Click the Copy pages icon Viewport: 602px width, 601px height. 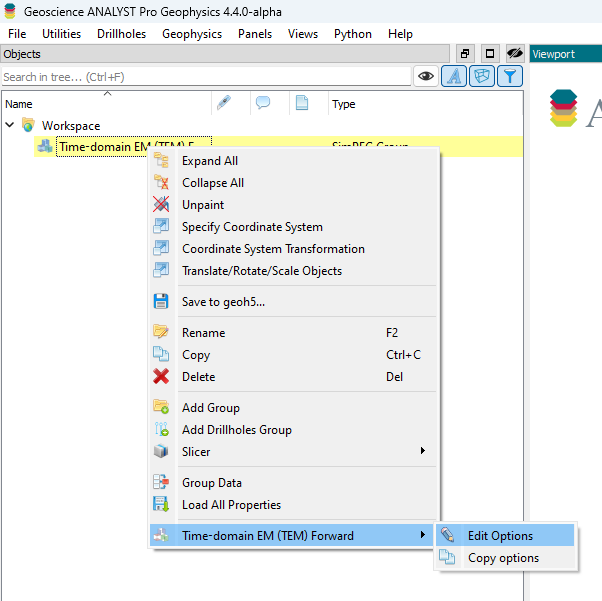point(161,354)
